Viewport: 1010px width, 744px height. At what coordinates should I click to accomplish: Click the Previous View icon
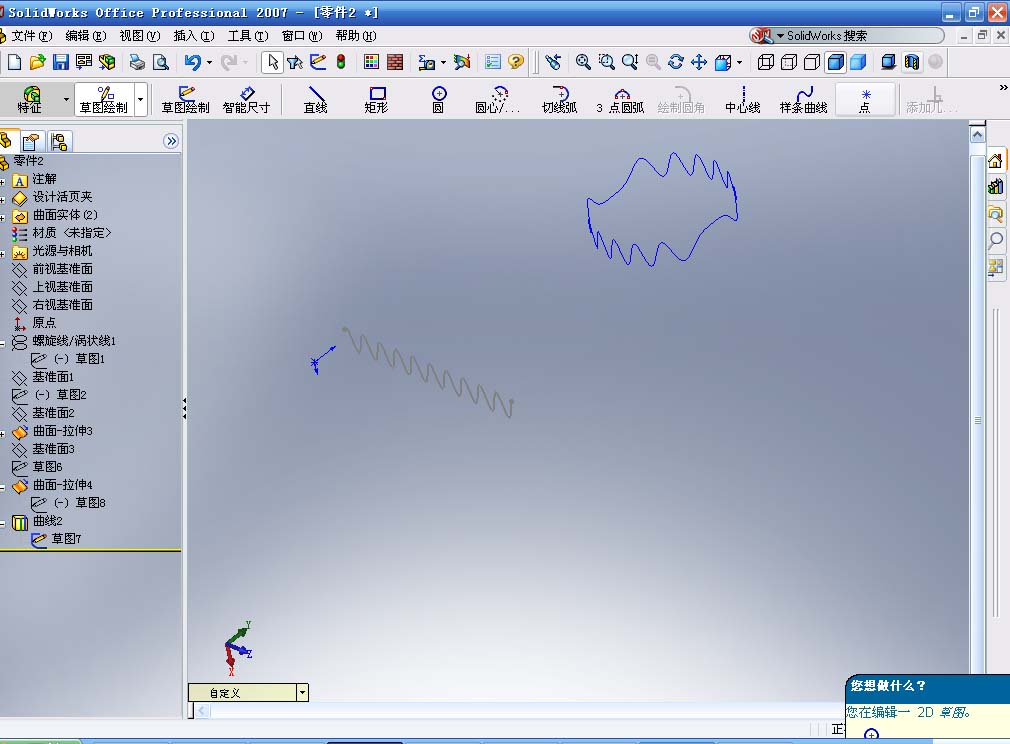pyautogui.click(x=553, y=62)
